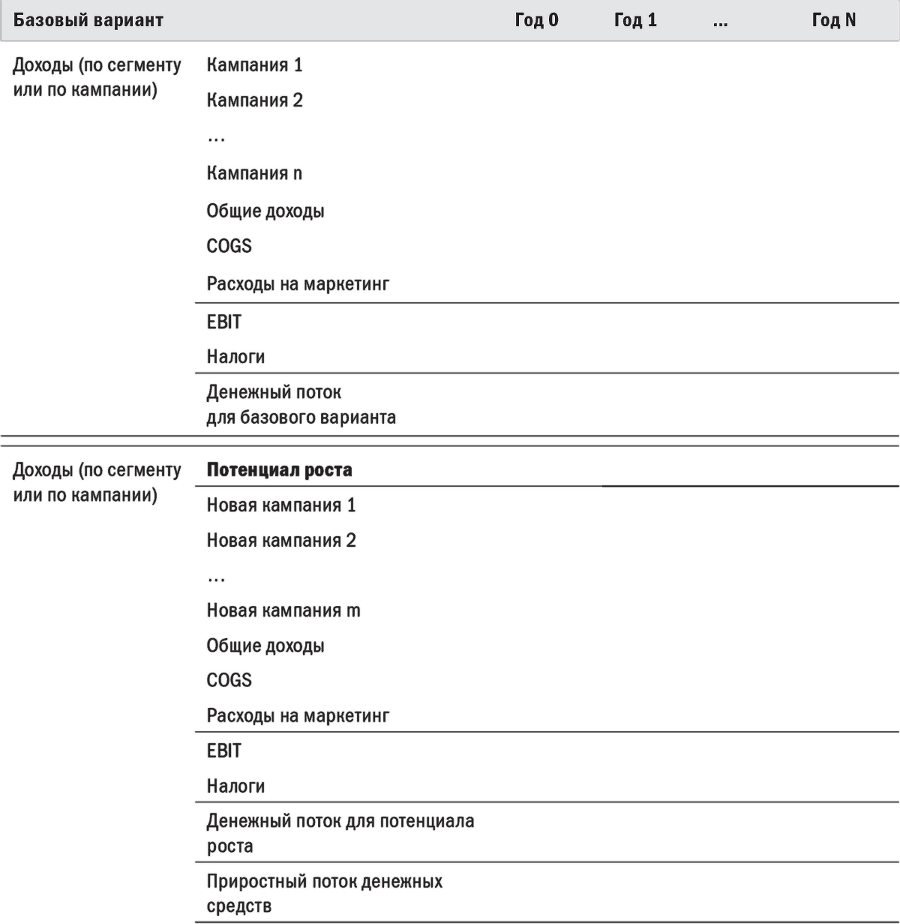Click "Расходы на маркетинг" in the base section
The image size is (900, 924).
pos(298,285)
